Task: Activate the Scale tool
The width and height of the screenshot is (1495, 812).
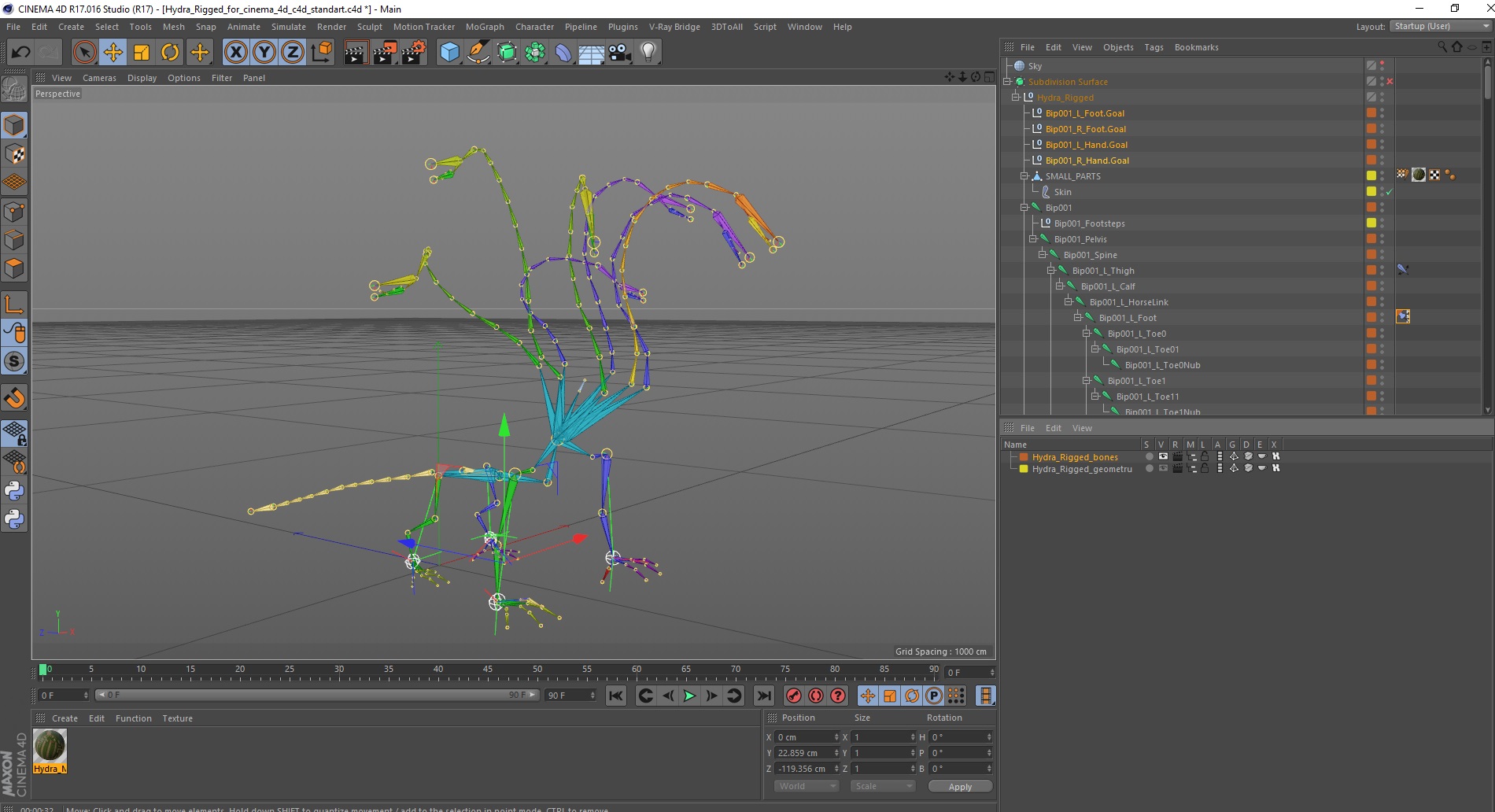Action: (x=142, y=53)
